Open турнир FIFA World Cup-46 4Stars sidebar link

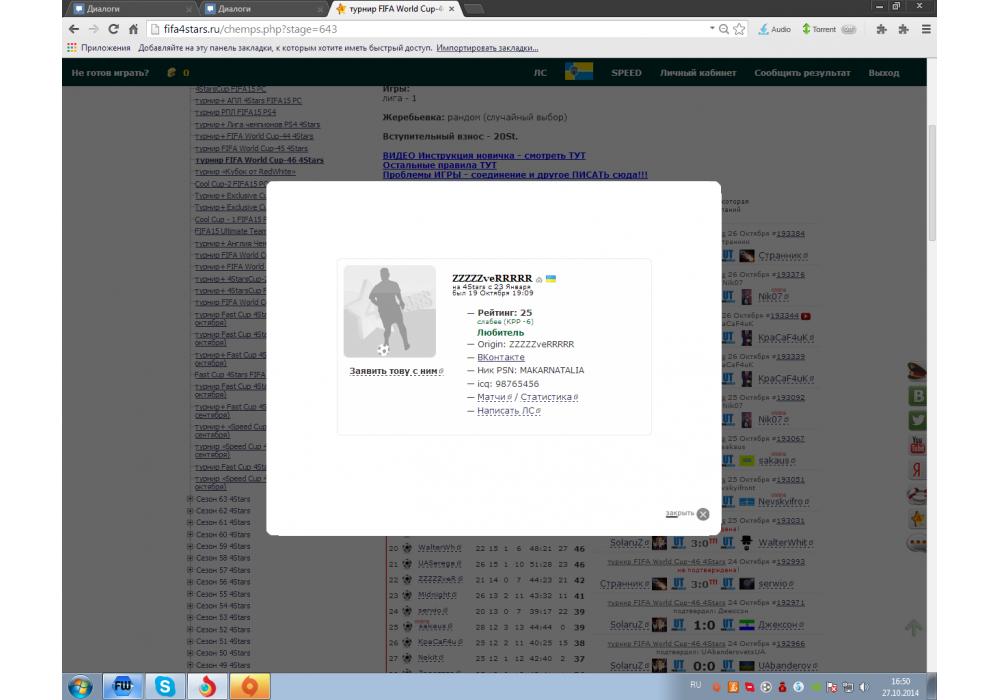click(x=259, y=160)
